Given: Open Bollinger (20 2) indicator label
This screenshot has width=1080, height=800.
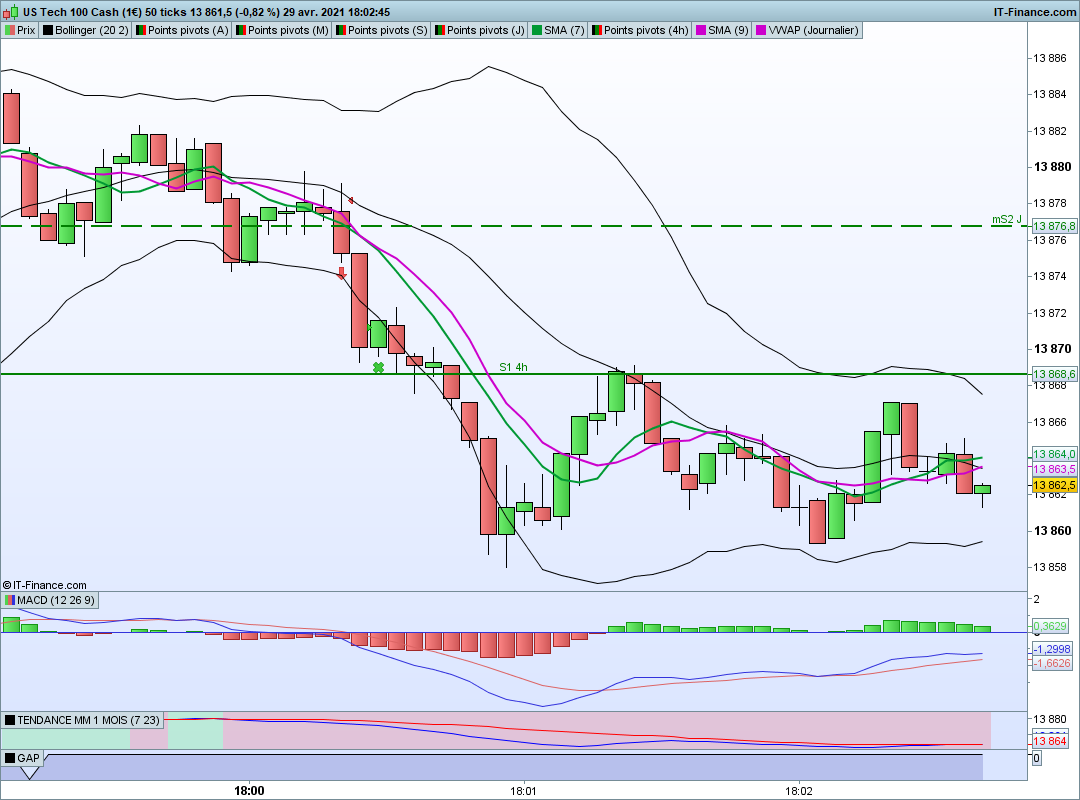Looking at the screenshot, I should (x=85, y=30).
